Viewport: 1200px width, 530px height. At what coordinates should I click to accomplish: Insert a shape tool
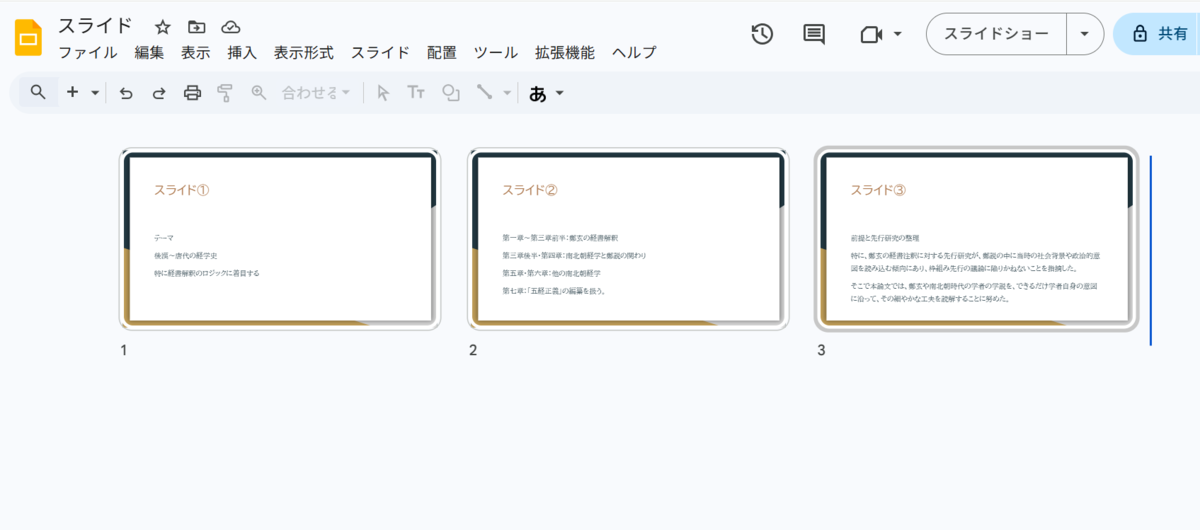[x=451, y=93]
